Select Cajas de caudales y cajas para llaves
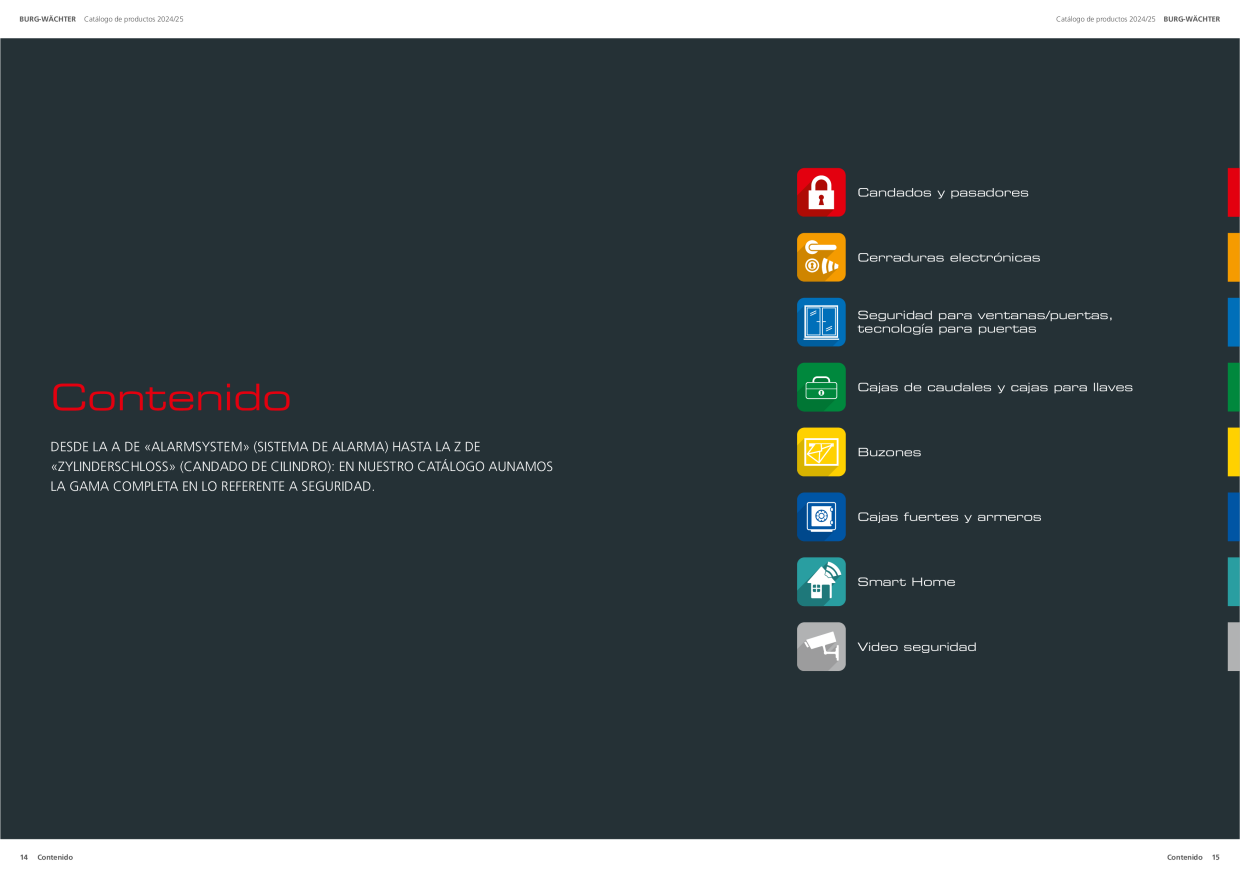 (x=995, y=387)
